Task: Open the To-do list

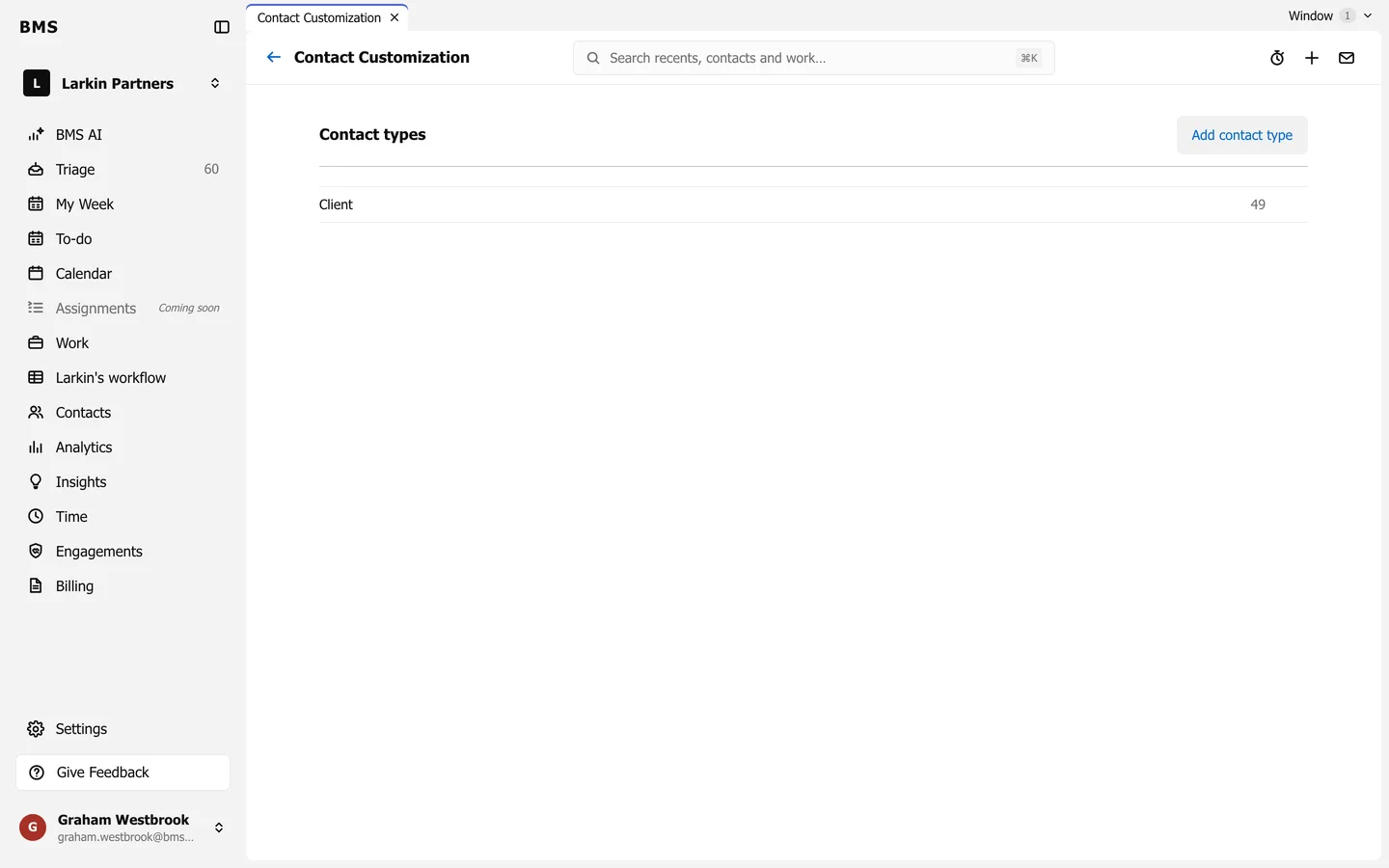Action: click(x=123, y=239)
